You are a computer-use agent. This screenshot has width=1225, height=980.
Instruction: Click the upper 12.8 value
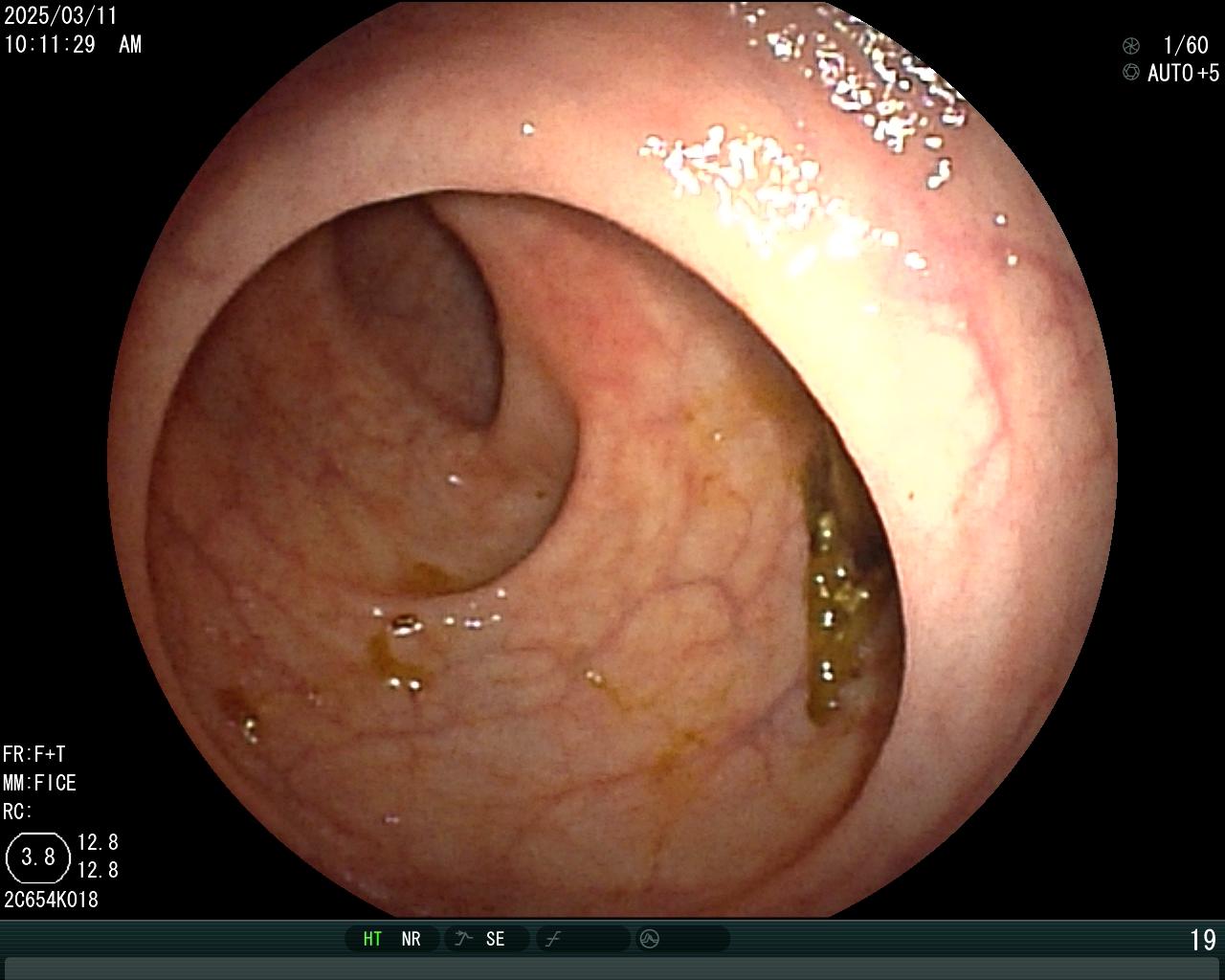[98, 842]
